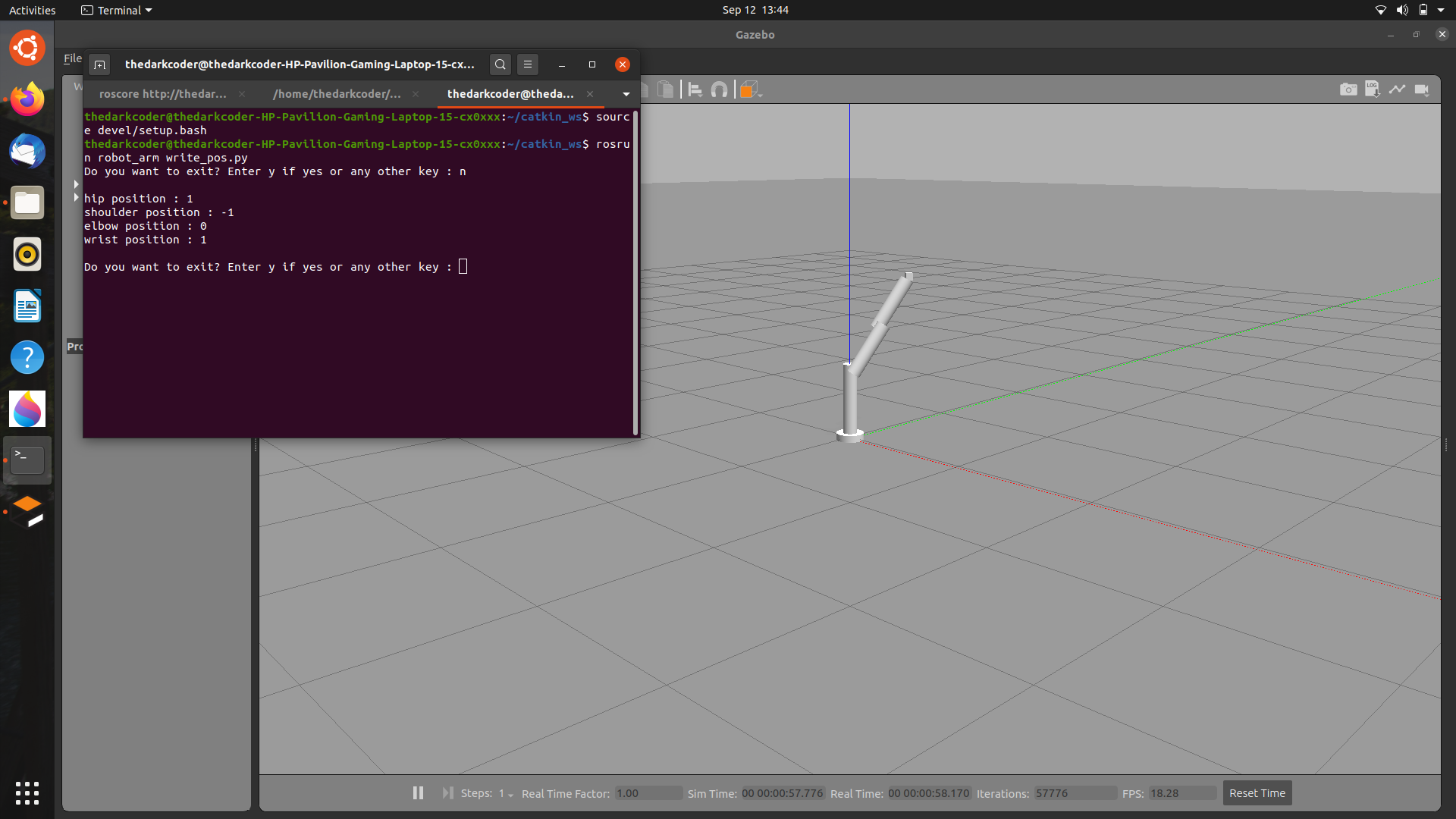Step the simulation forward once
The image size is (1456, 819).
point(447,792)
